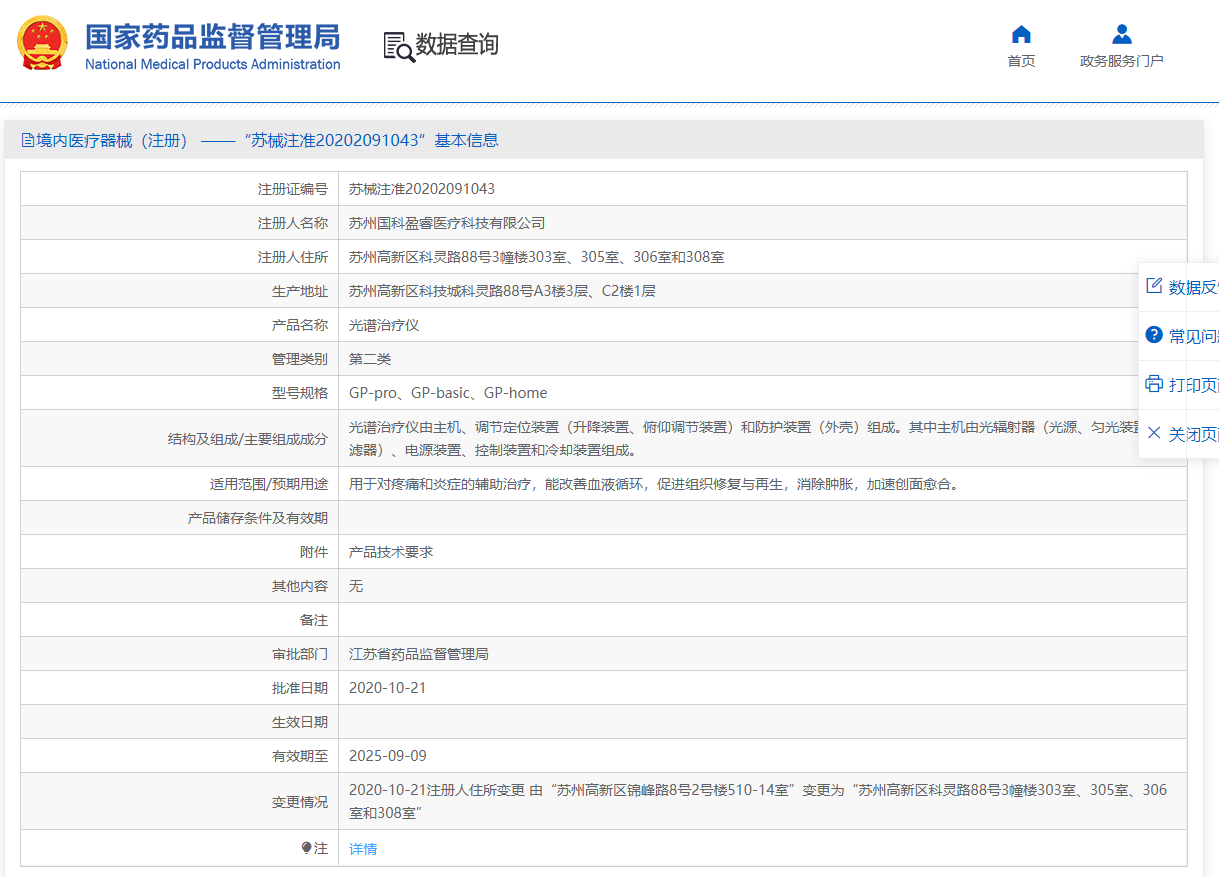This screenshot has width=1219, height=877.
Task: Click the 注册人名称 row label
Action: click(292, 223)
